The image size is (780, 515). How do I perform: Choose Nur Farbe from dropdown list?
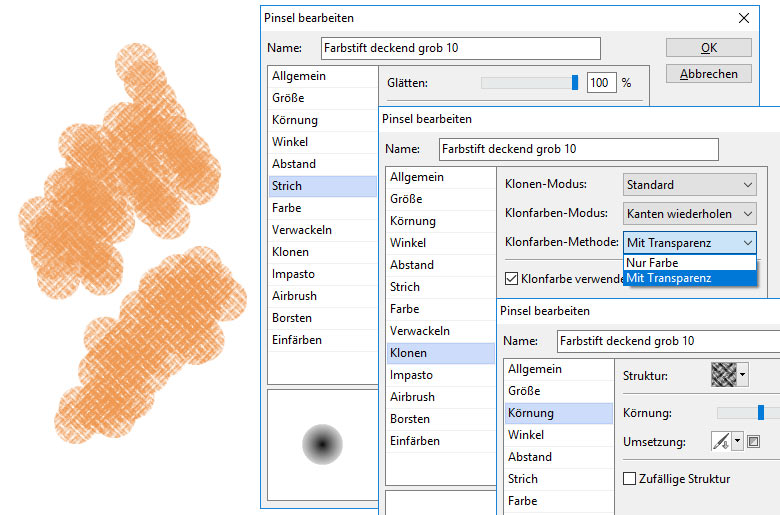pyautogui.click(x=689, y=263)
